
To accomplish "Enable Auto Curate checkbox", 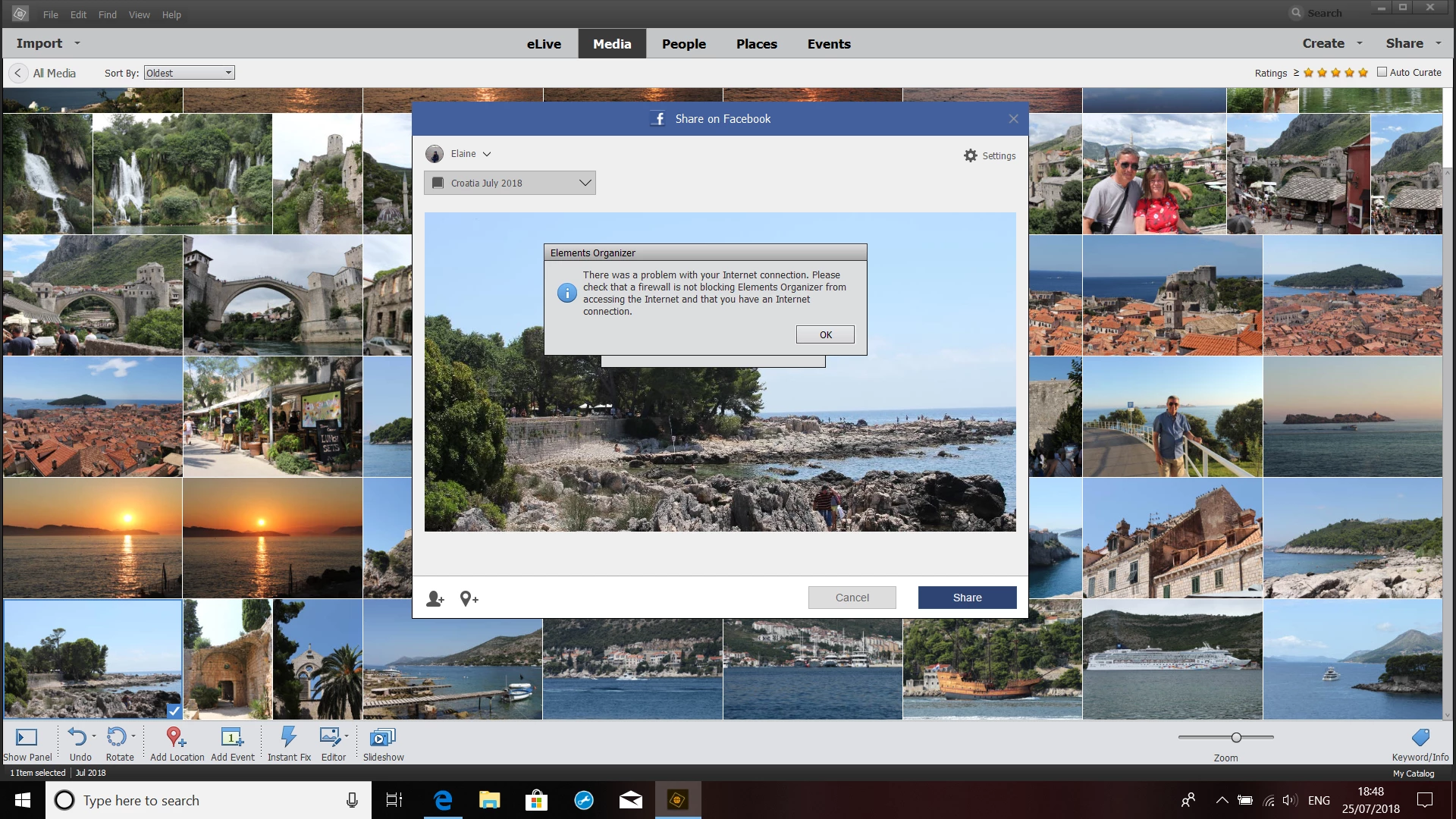I will pos(1382,72).
